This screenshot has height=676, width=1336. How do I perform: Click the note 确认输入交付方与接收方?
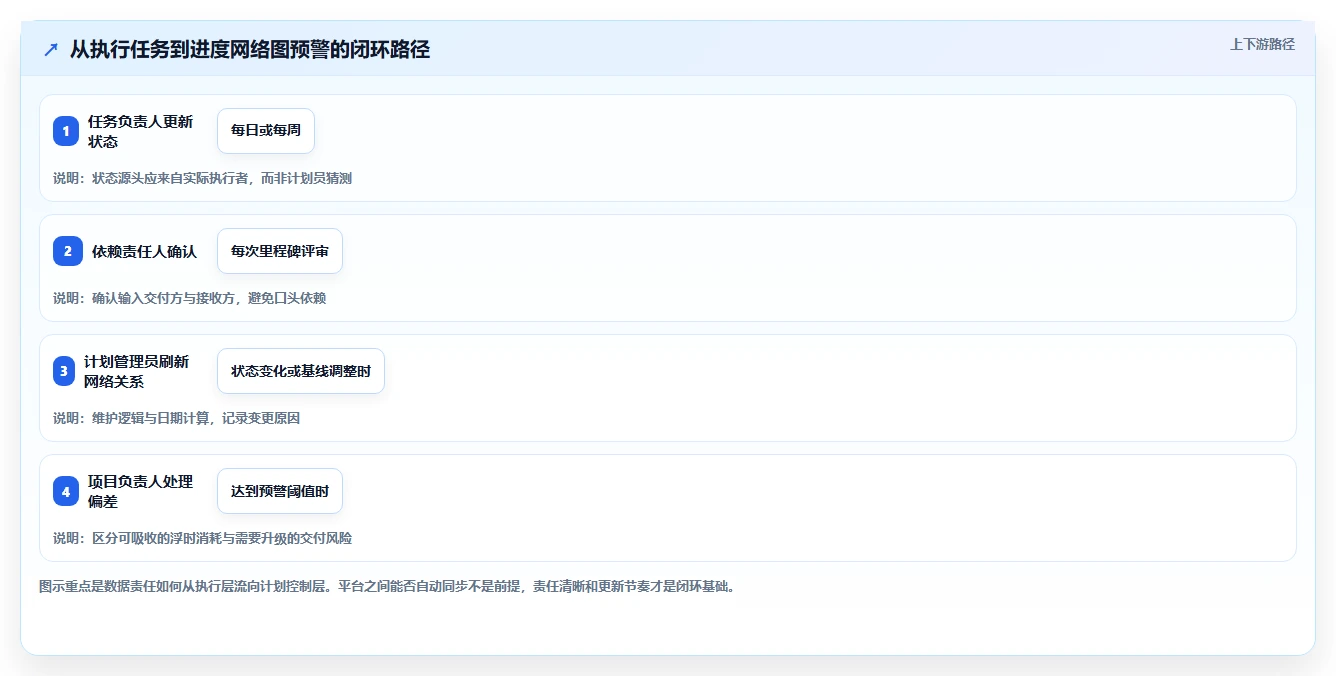[189, 298]
